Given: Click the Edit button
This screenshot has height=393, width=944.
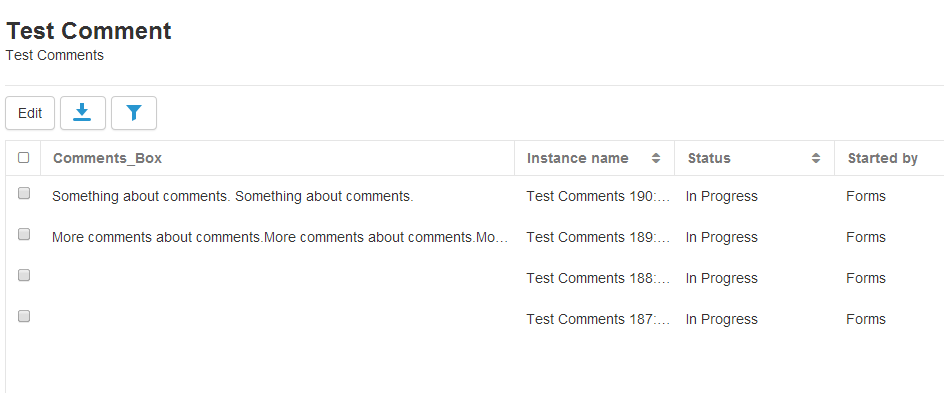Looking at the screenshot, I should point(30,113).
